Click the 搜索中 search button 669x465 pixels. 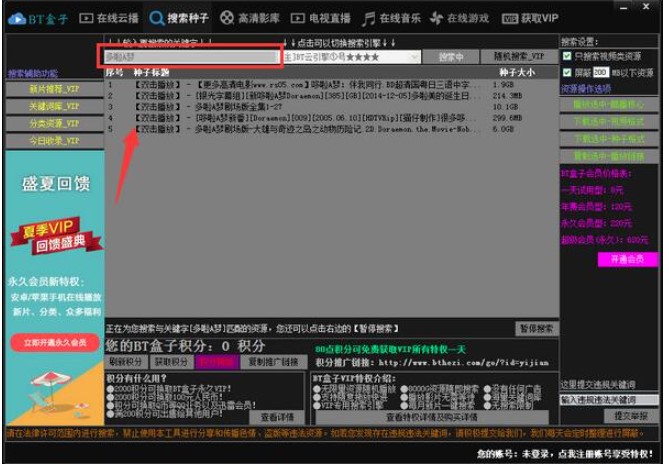pos(451,57)
